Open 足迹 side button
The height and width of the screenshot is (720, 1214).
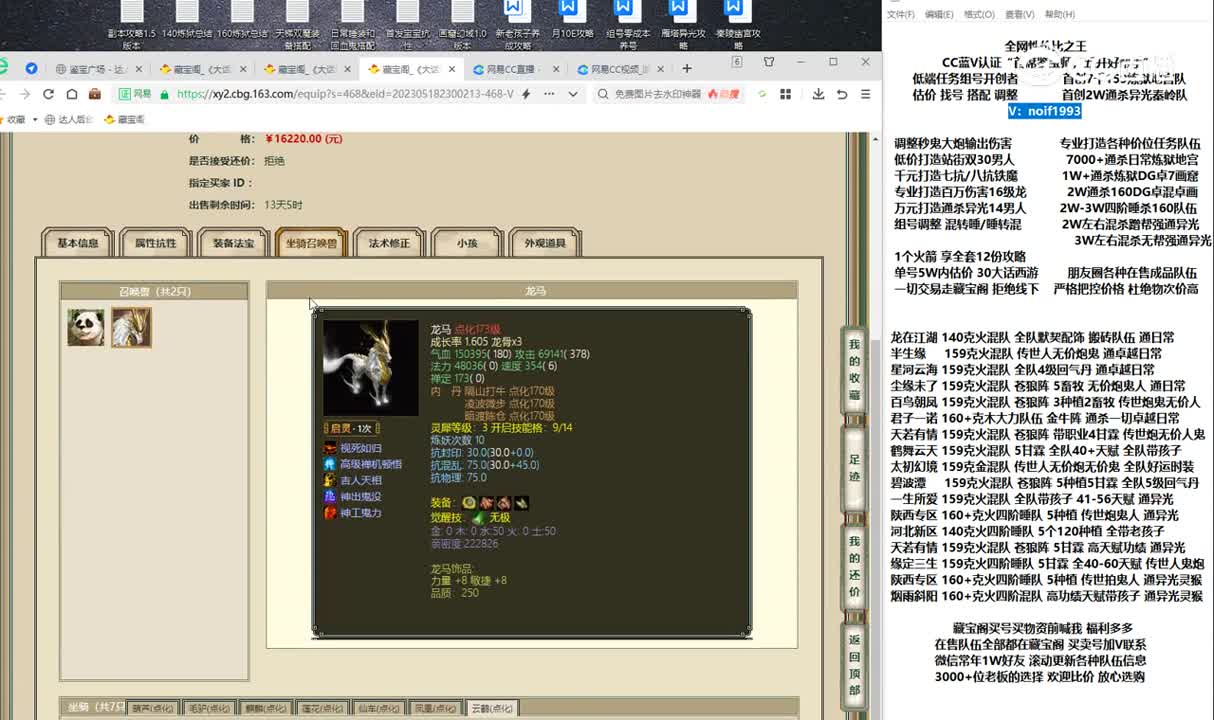tap(854, 468)
